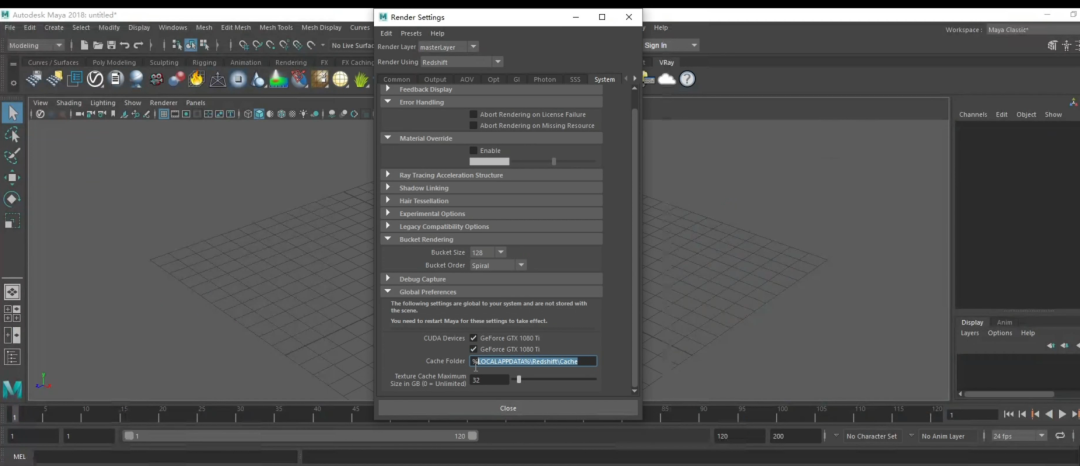Click the fire effect shelf icon
The image size is (1080, 466).
[x=197, y=79]
